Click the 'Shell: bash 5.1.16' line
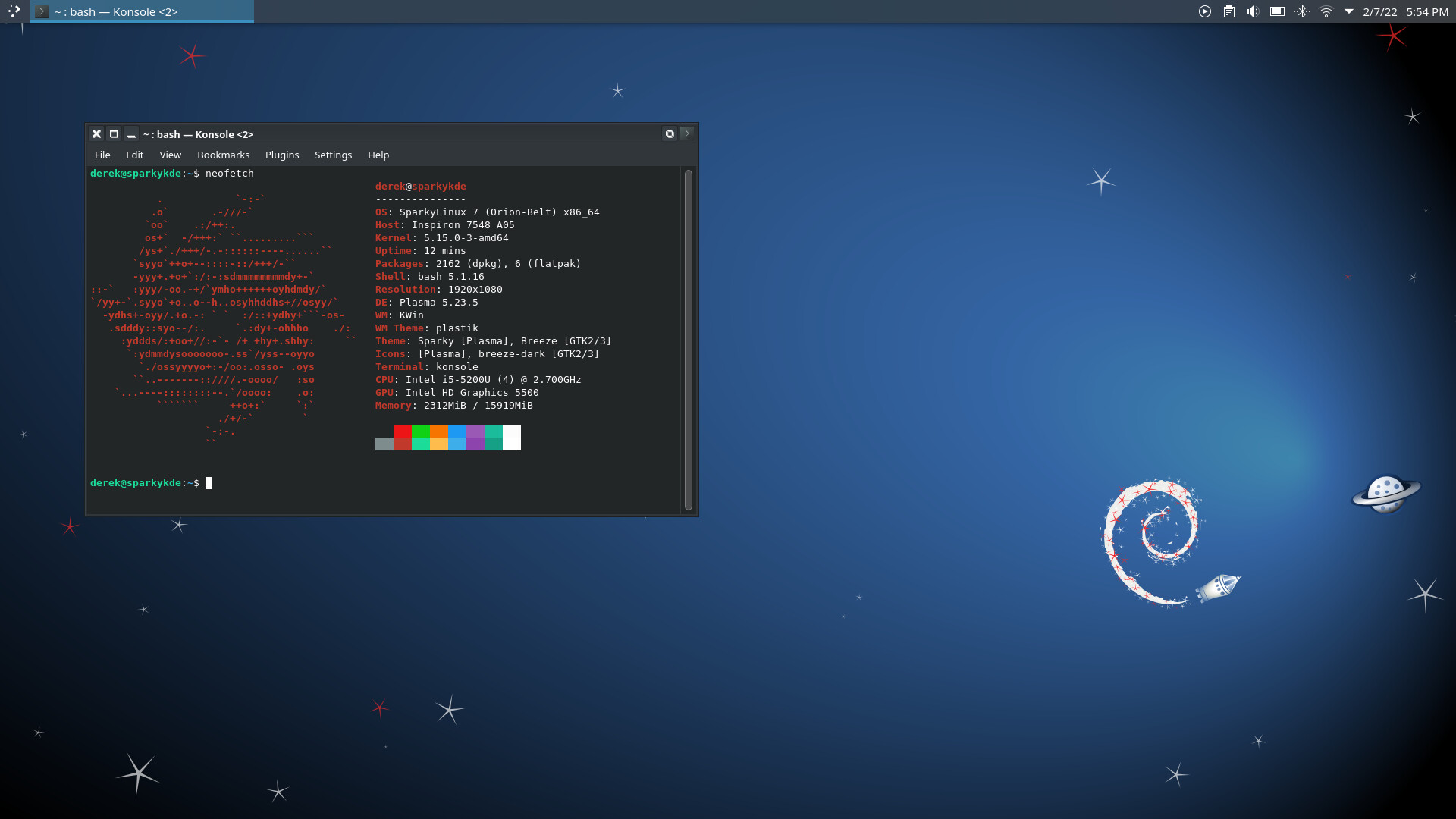 click(x=430, y=277)
